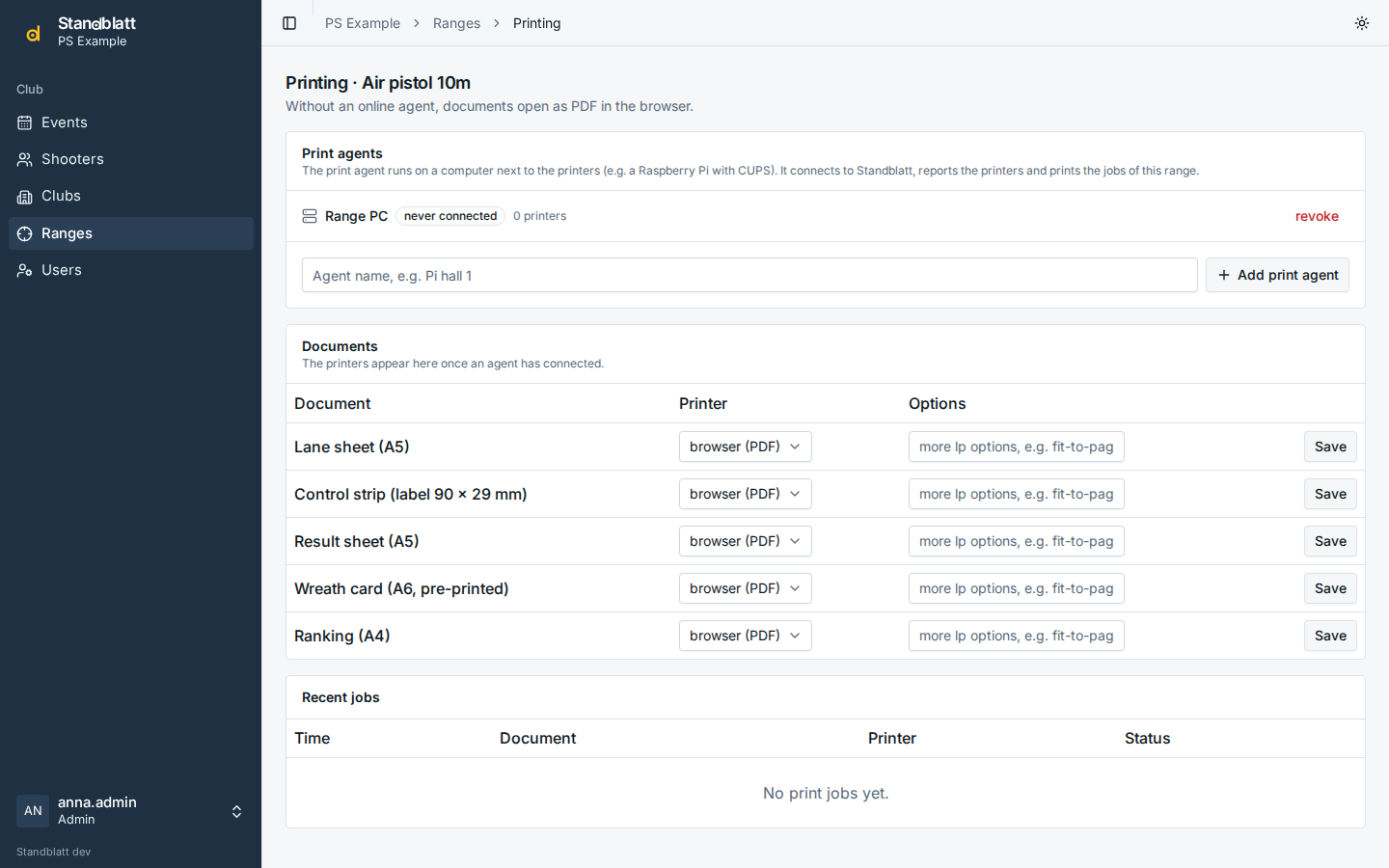
Task: Click the Events calendar icon
Action: coord(25,122)
